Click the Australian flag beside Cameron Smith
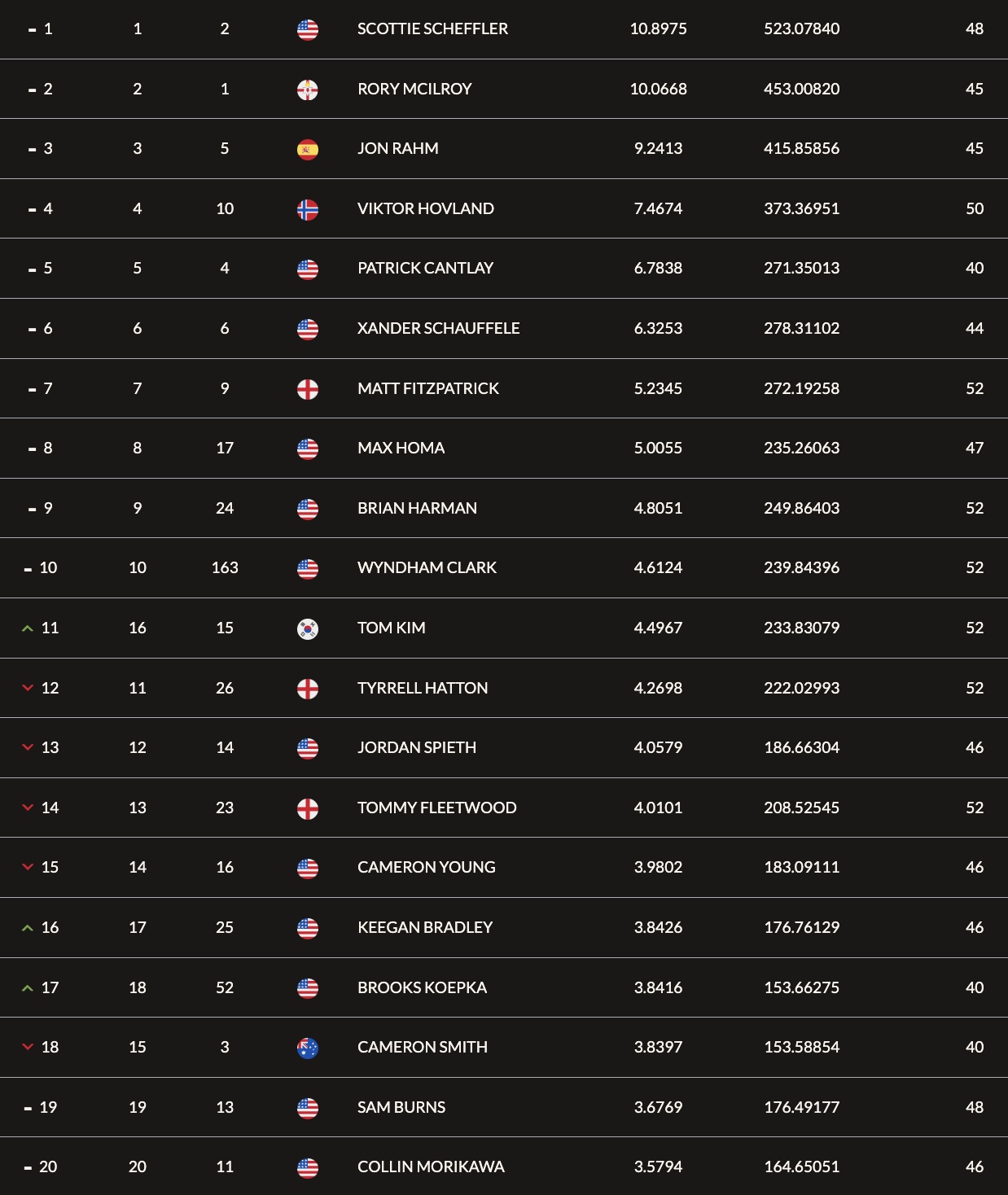 [308, 1048]
